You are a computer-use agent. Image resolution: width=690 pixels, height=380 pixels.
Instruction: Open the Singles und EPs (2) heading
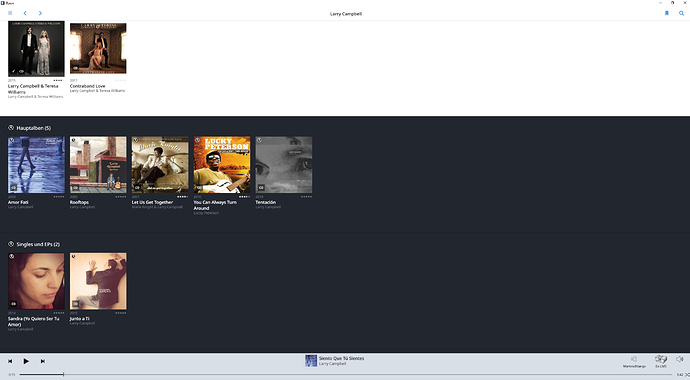point(38,244)
